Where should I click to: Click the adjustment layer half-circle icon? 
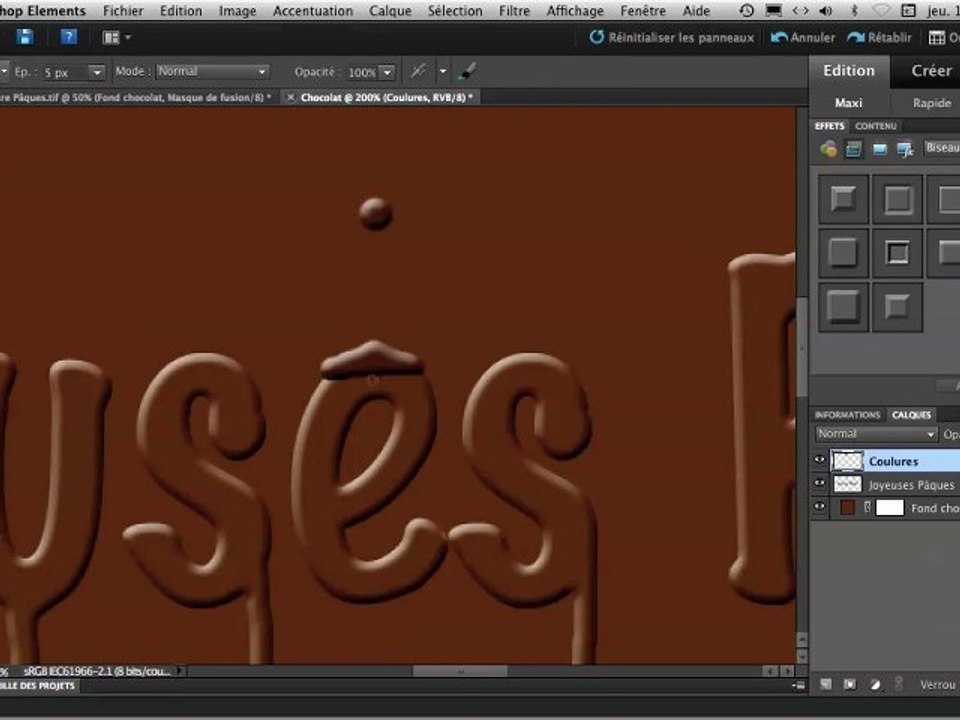(x=875, y=684)
